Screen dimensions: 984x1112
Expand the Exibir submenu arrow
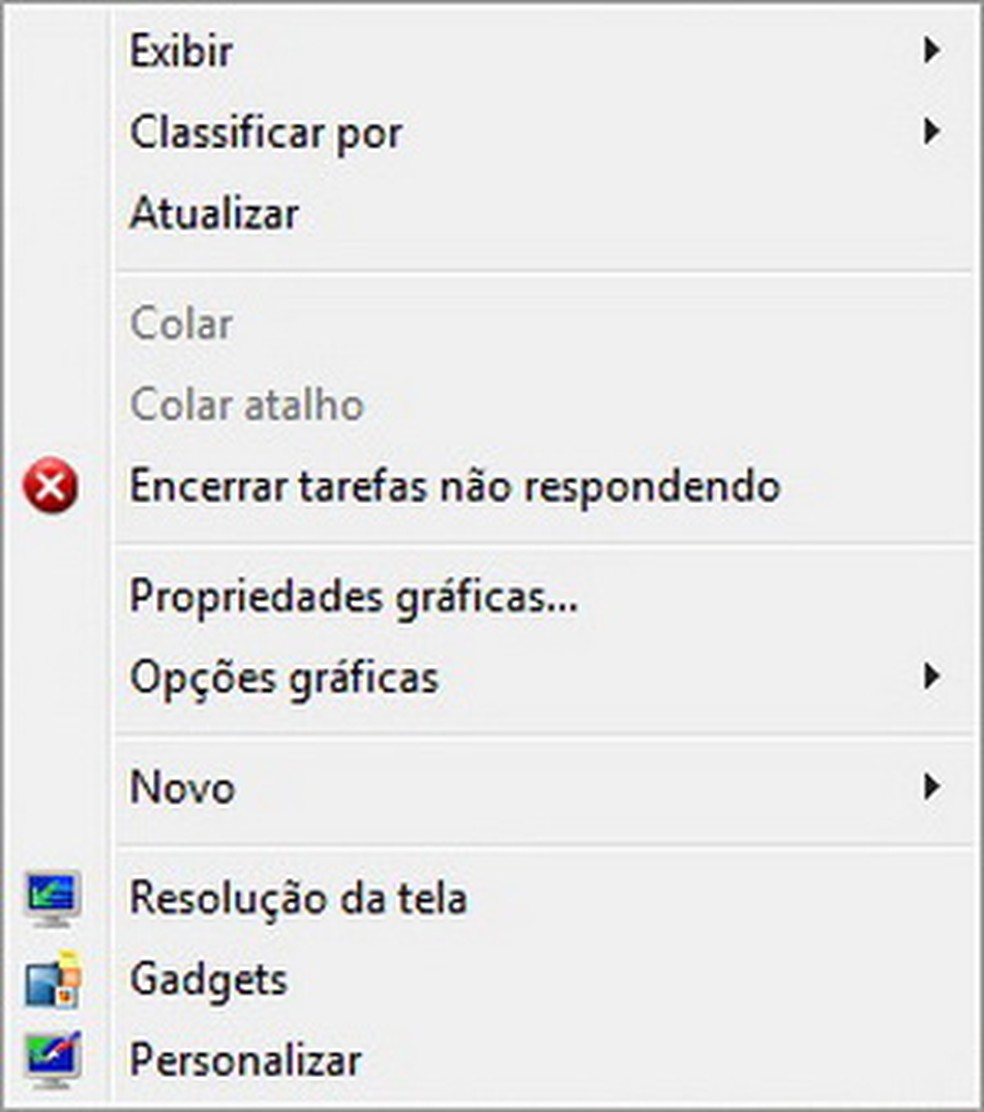932,50
